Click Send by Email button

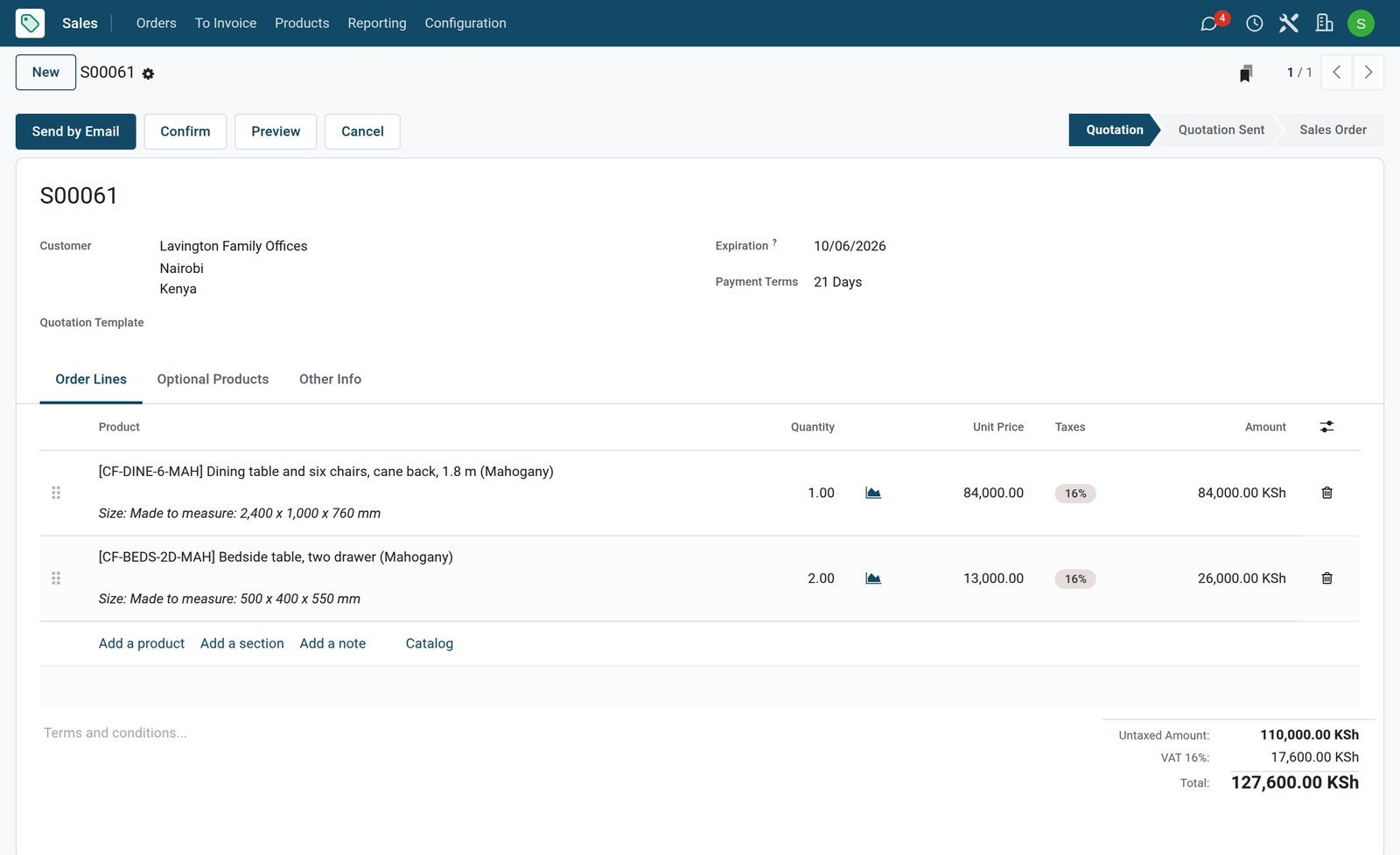(x=76, y=131)
